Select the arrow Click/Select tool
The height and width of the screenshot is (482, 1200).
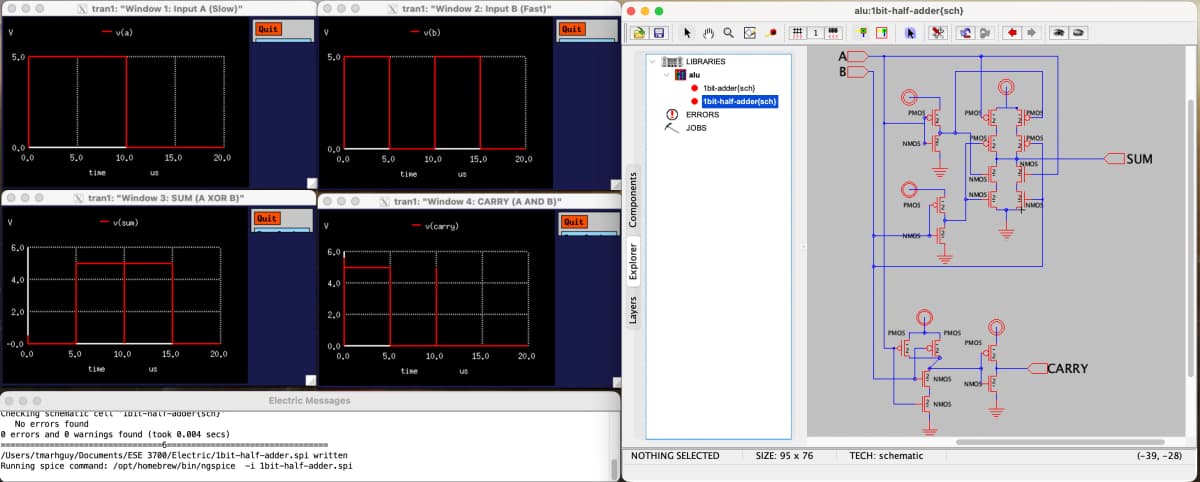688,33
